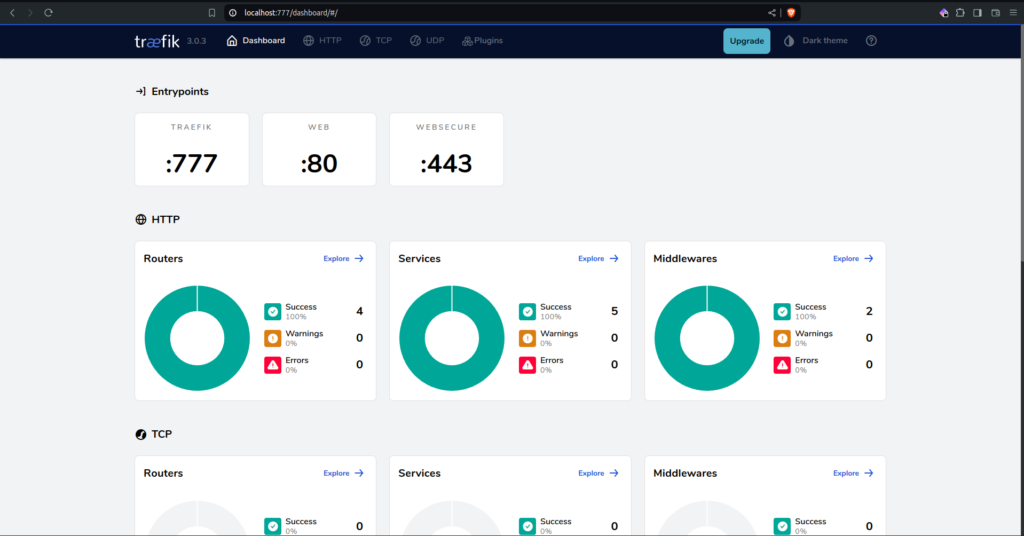Explore the TCP Services
The width and height of the screenshot is (1024, 536).
(598, 473)
